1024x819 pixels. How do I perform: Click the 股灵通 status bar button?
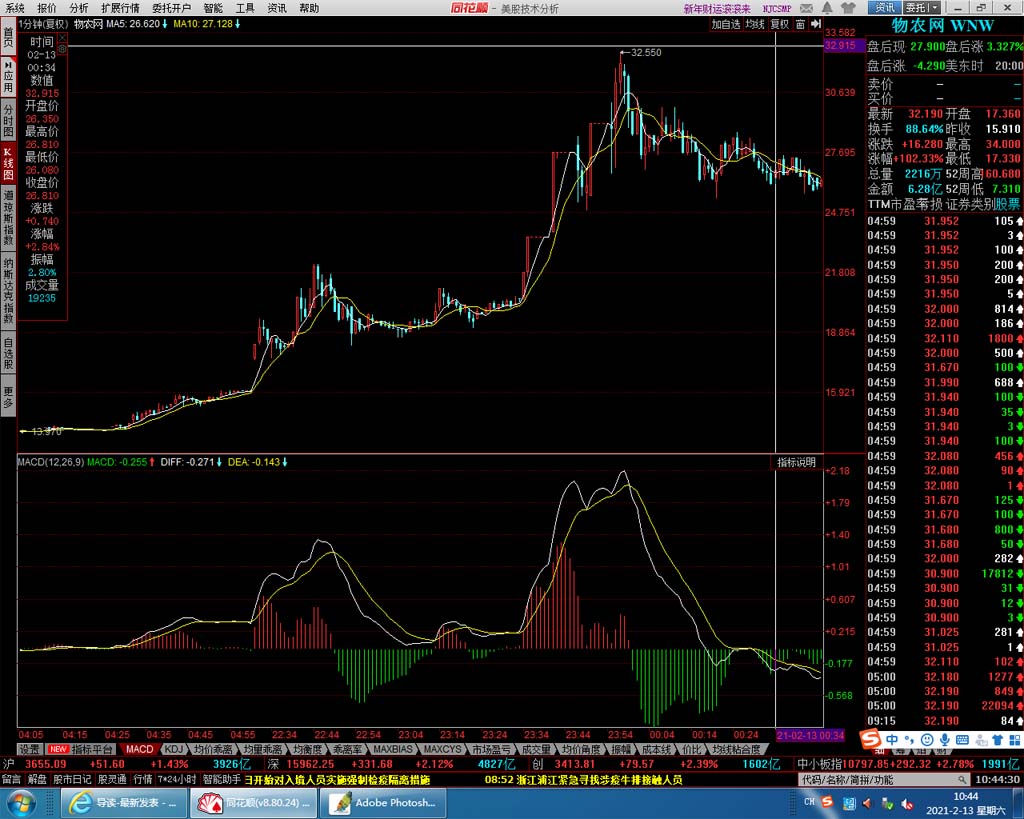tap(112, 779)
